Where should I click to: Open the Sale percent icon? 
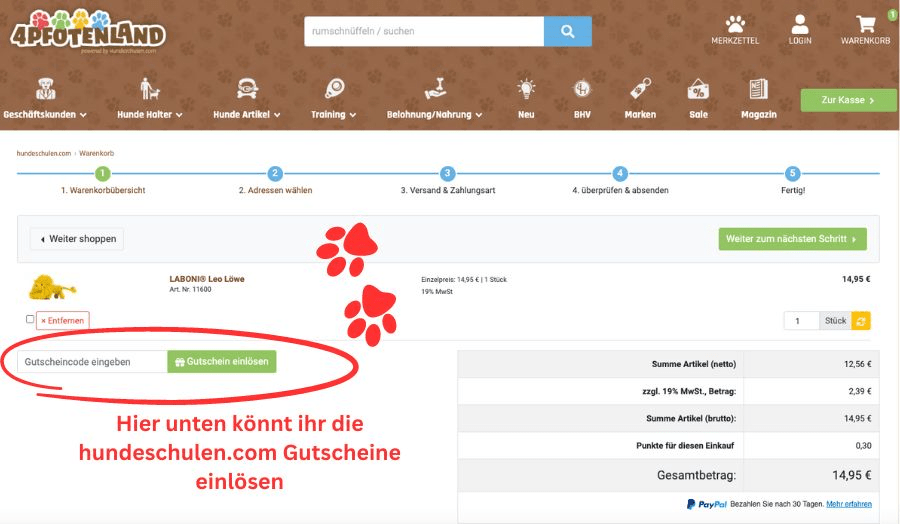coord(698,90)
